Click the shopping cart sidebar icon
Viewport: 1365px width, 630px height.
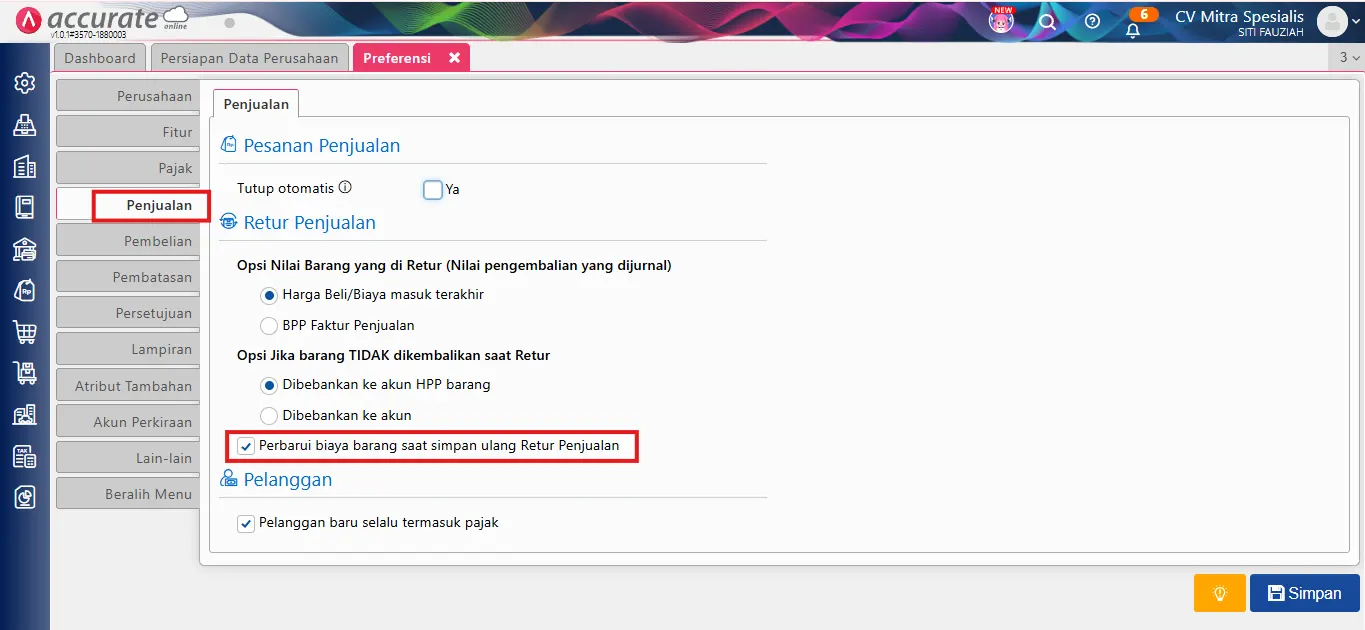tap(24, 332)
